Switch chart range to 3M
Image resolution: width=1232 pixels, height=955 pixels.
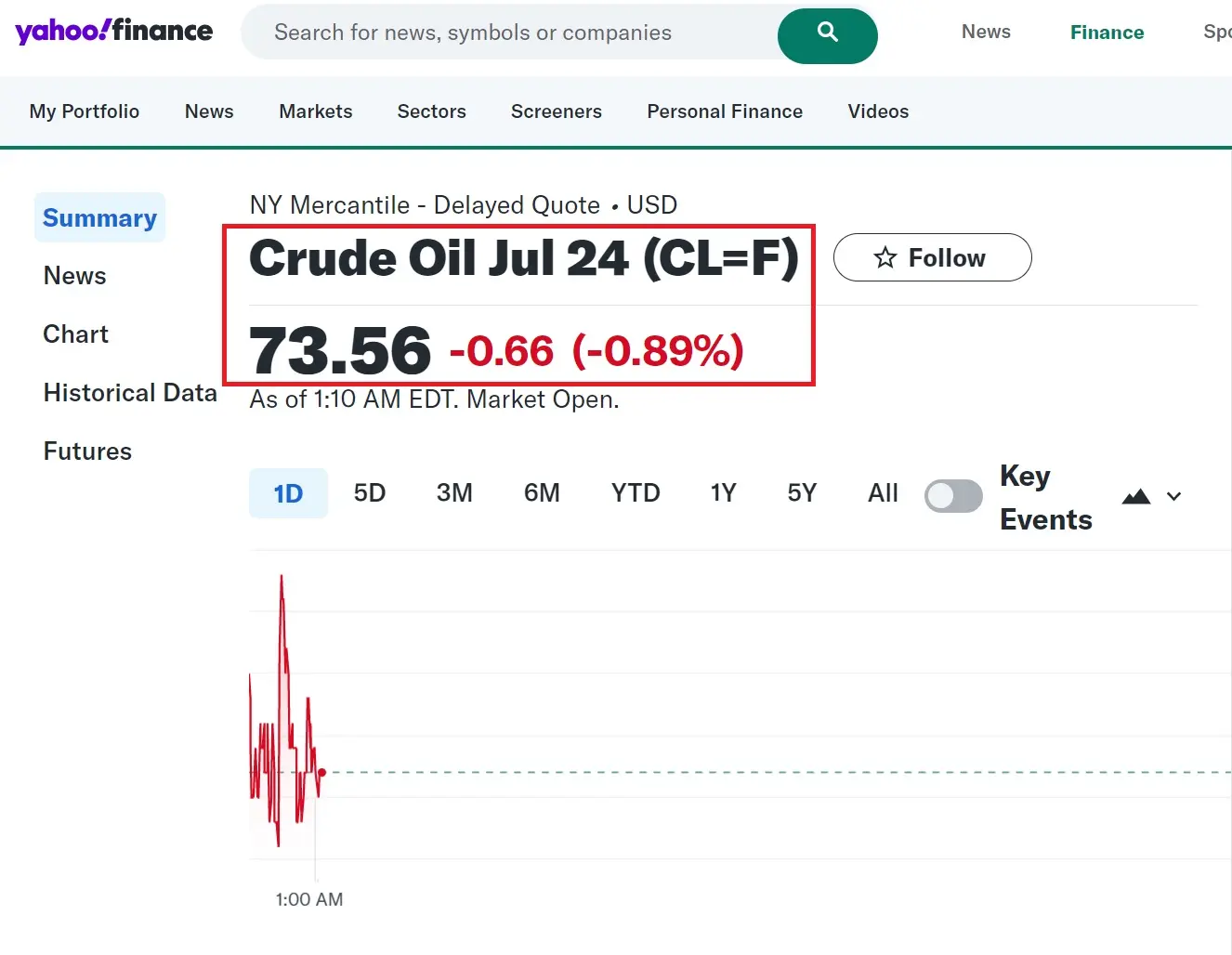tap(454, 492)
